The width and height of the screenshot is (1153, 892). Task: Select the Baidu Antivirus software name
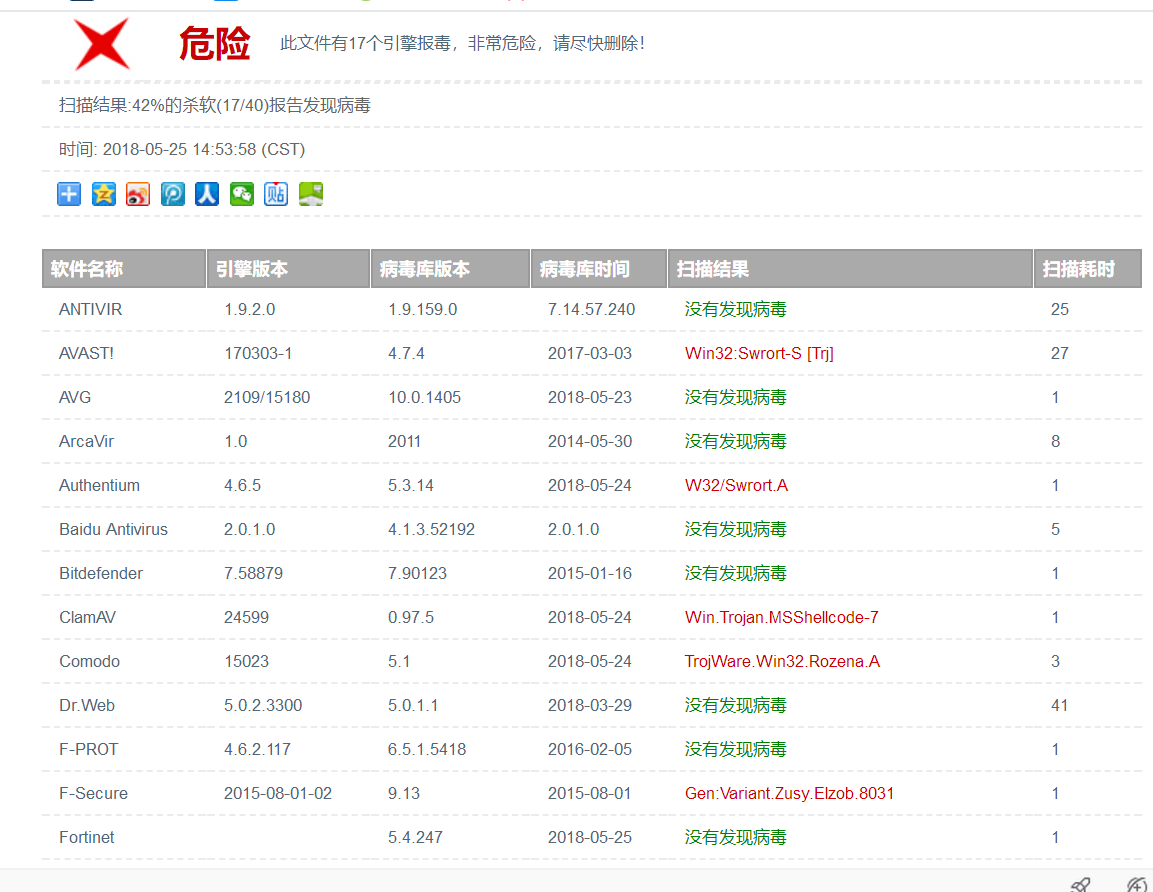(113, 529)
